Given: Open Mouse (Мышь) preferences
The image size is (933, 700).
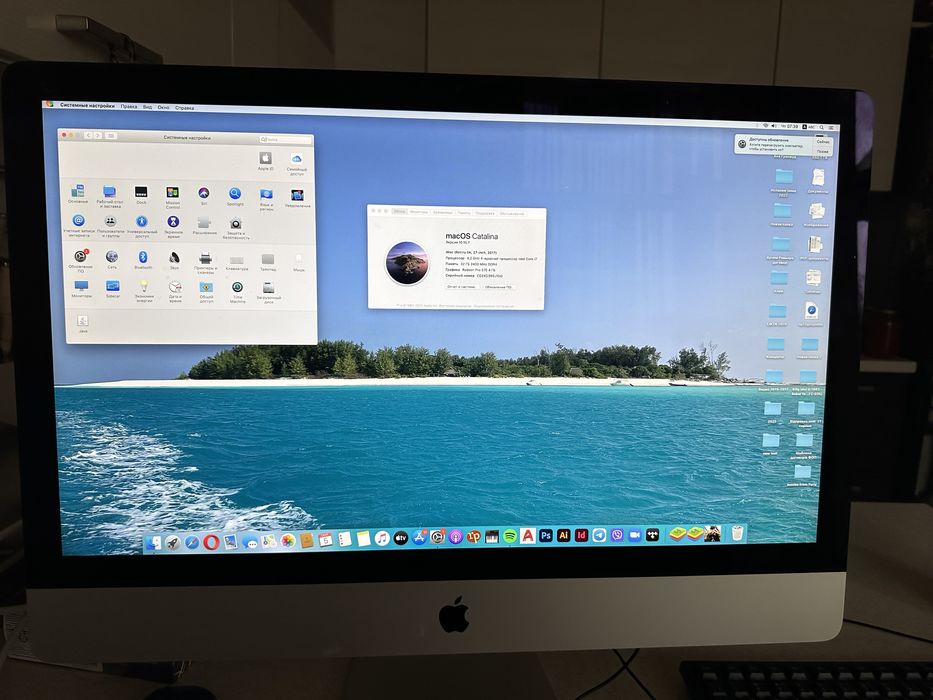Looking at the screenshot, I should [x=299, y=261].
